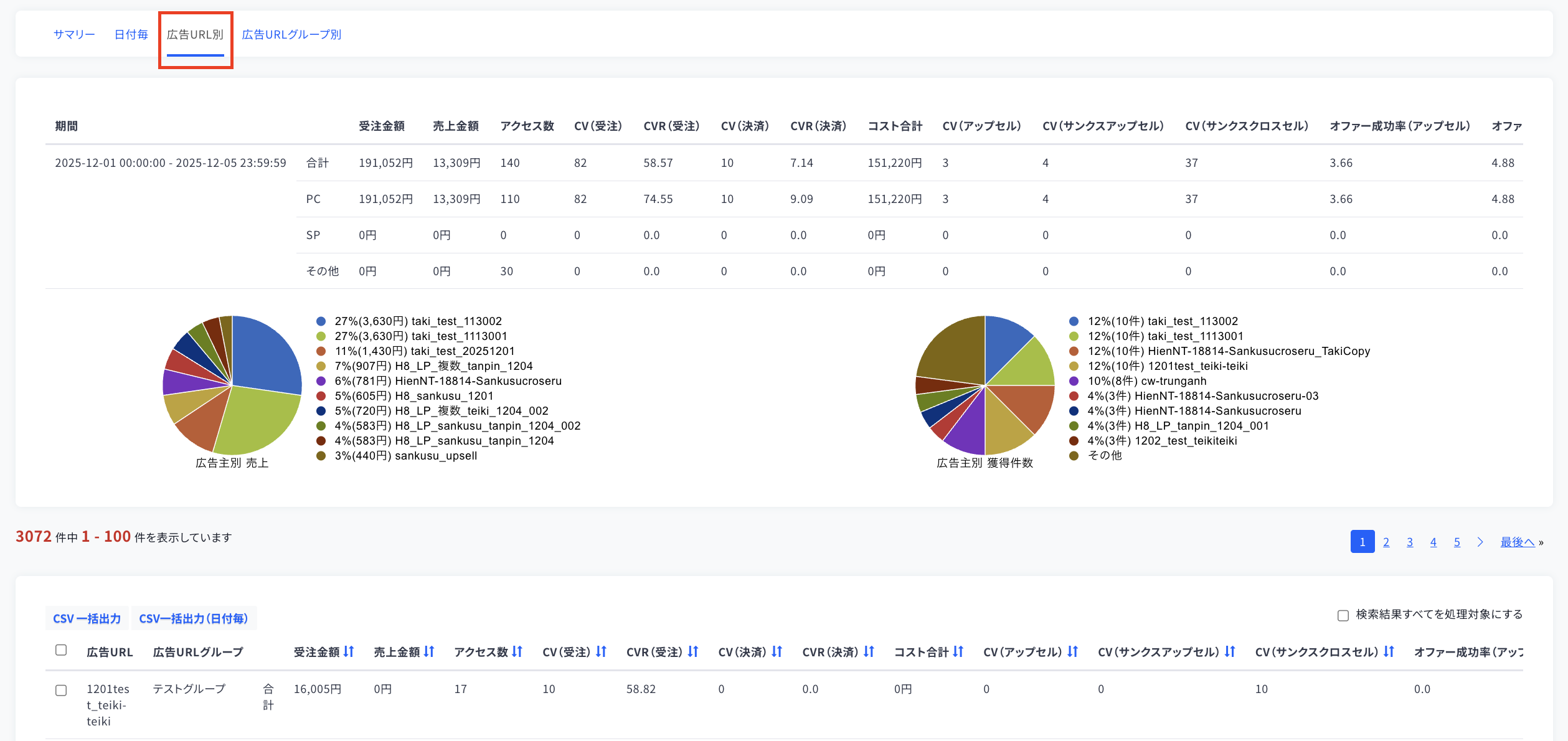Sort by CV（アップセル） column arrows icon
This screenshot has height=741, width=1568.
click(x=1072, y=651)
